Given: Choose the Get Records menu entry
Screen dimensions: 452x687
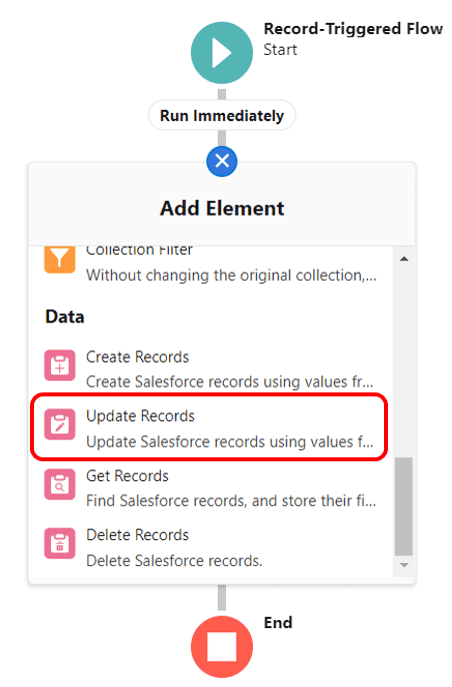Looking at the screenshot, I should coord(210,488).
